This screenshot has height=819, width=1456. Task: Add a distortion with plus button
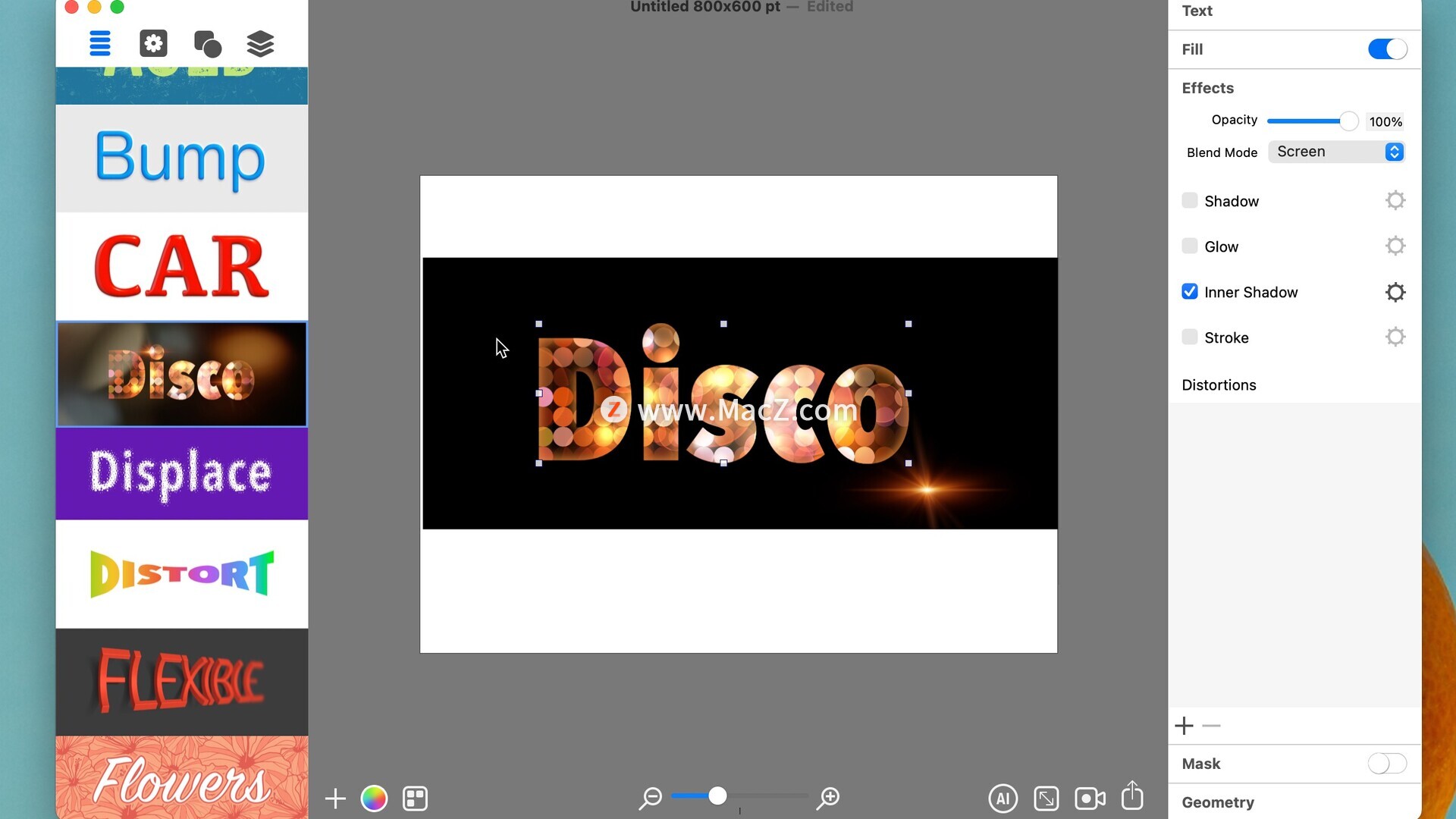point(1184,726)
